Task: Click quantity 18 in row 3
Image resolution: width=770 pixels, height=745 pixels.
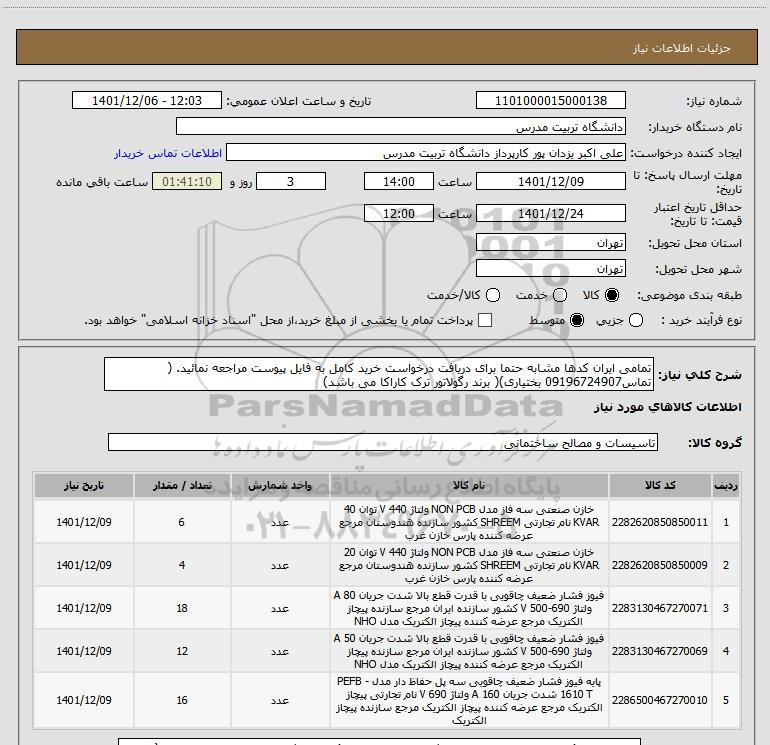Action: tap(182, 608)
